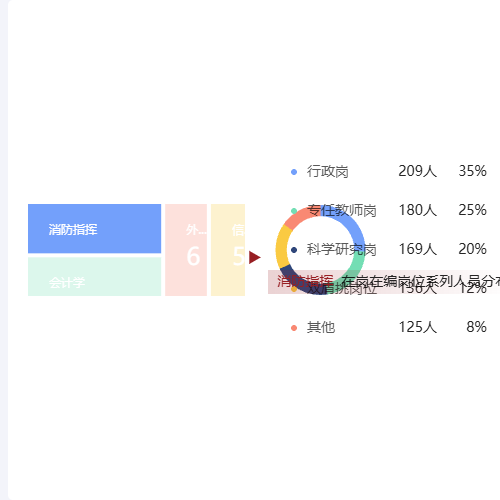Click the green segment of donut chart
Image resolution: width=500 pixels, height=500 pixels.
(x=354, y=269)
